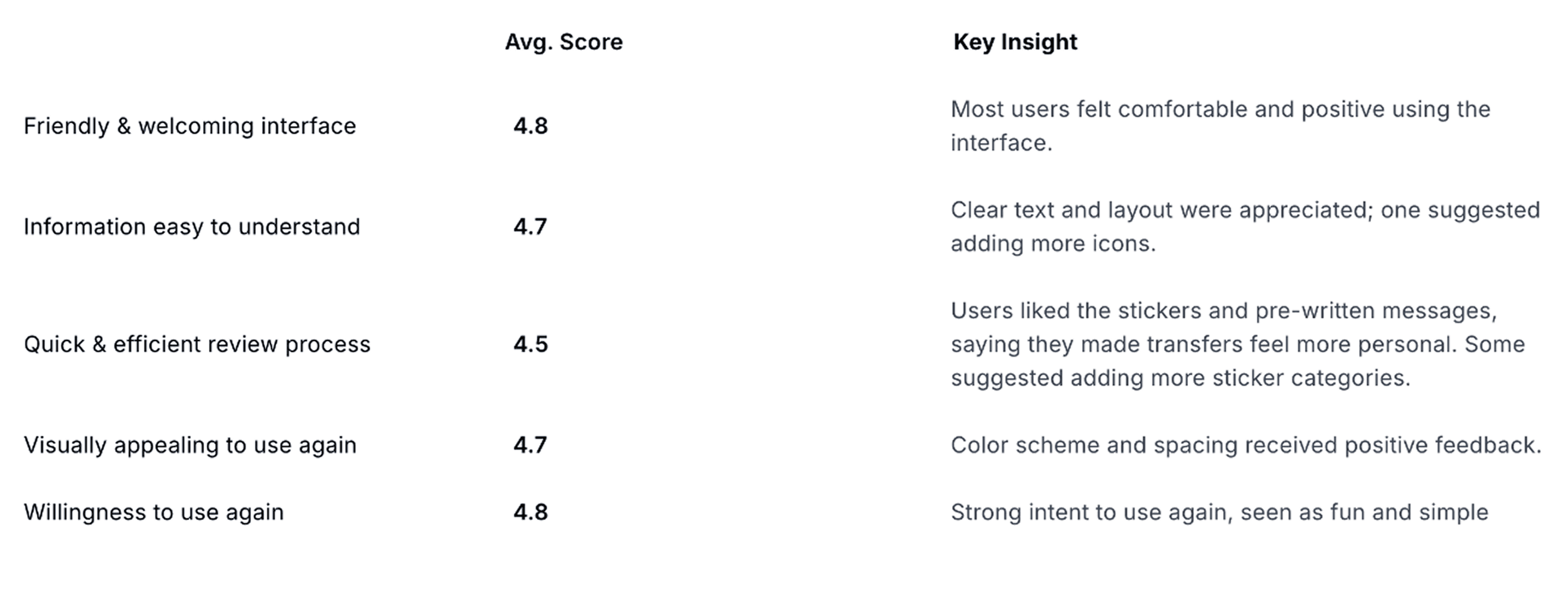Click text 'suggested adding more sticker categories'

tap(1180, 378)
